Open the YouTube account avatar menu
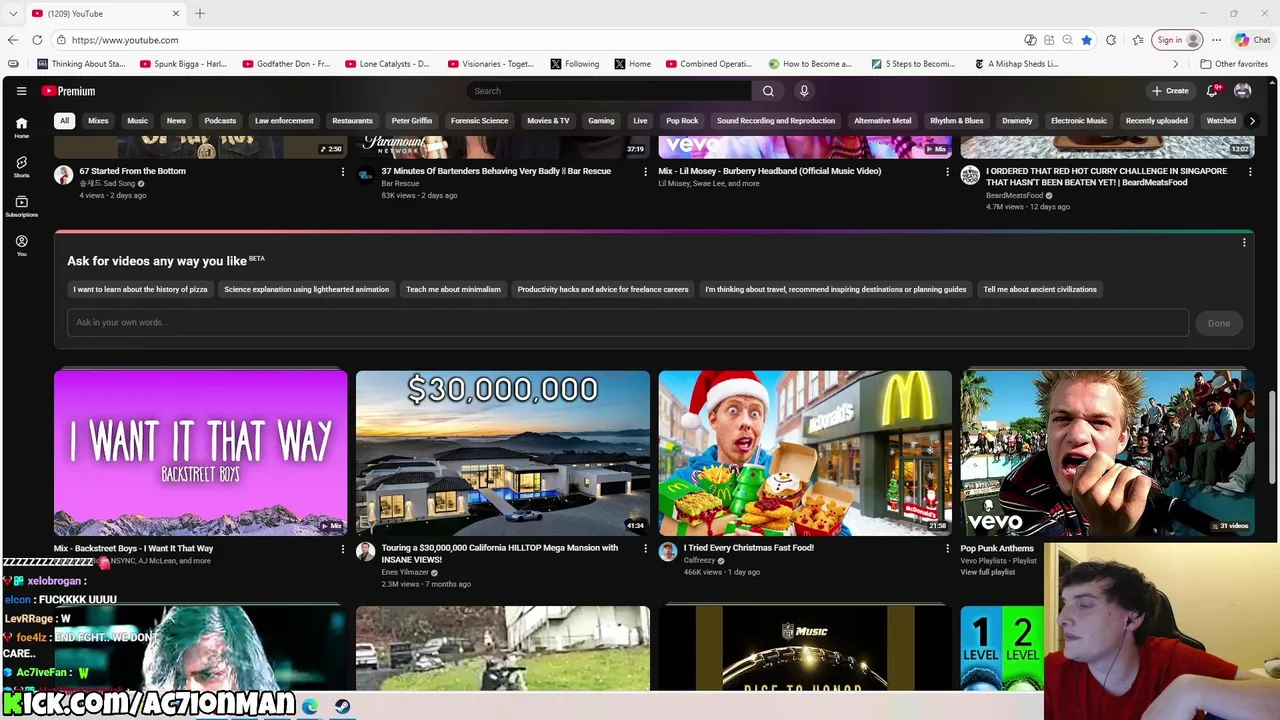Image resolution: width=1280 pixels, height=720 pixels. [1243, 91]
